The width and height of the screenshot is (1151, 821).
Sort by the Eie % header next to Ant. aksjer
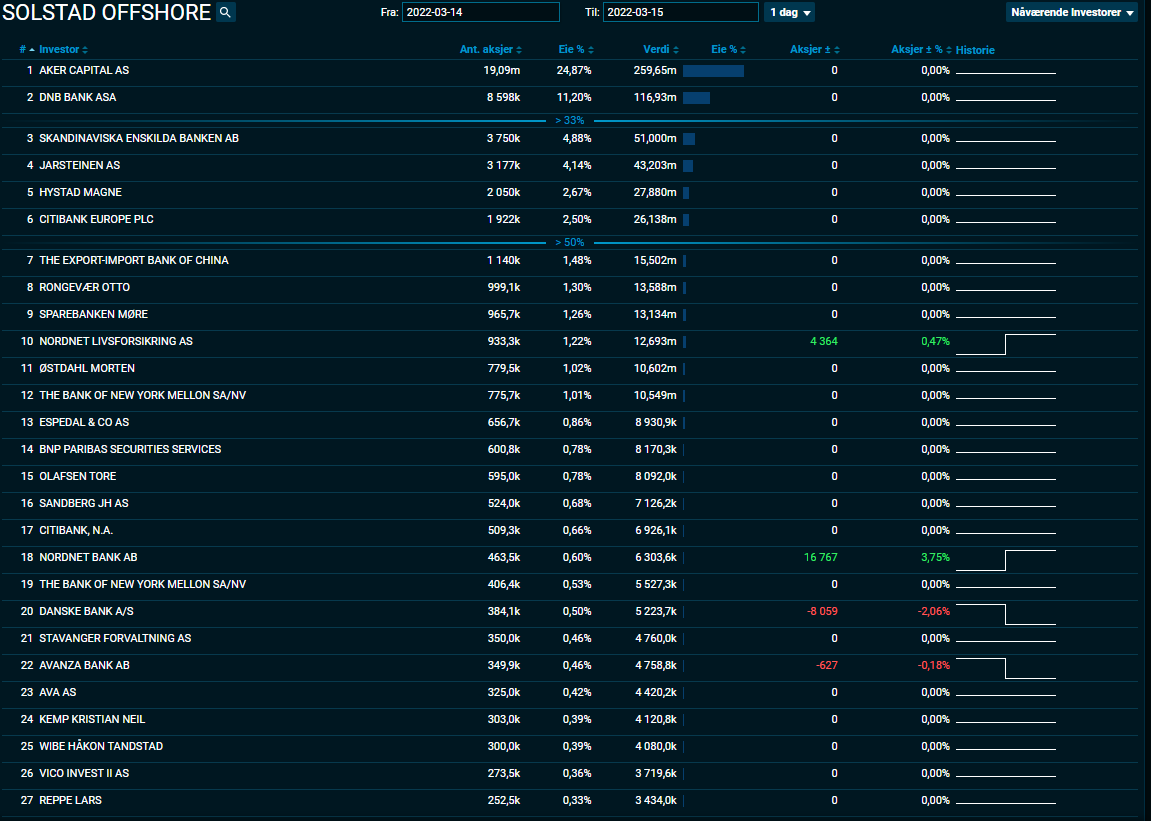tap(576, 49)
